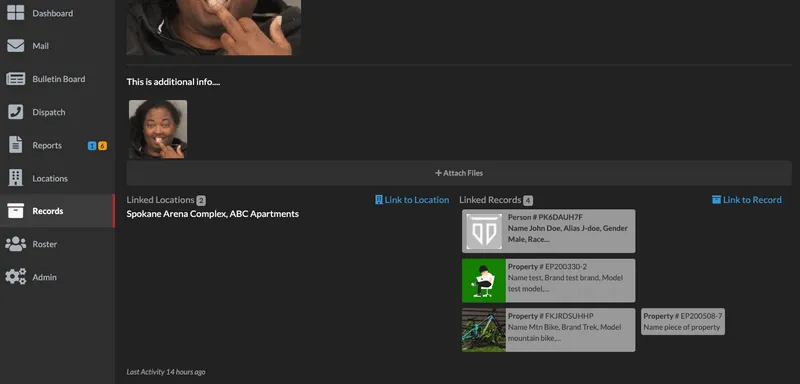800x384 pixels.
Task: Click the green person-at-desk property thumbnail
Action: [x=484, y=280]
